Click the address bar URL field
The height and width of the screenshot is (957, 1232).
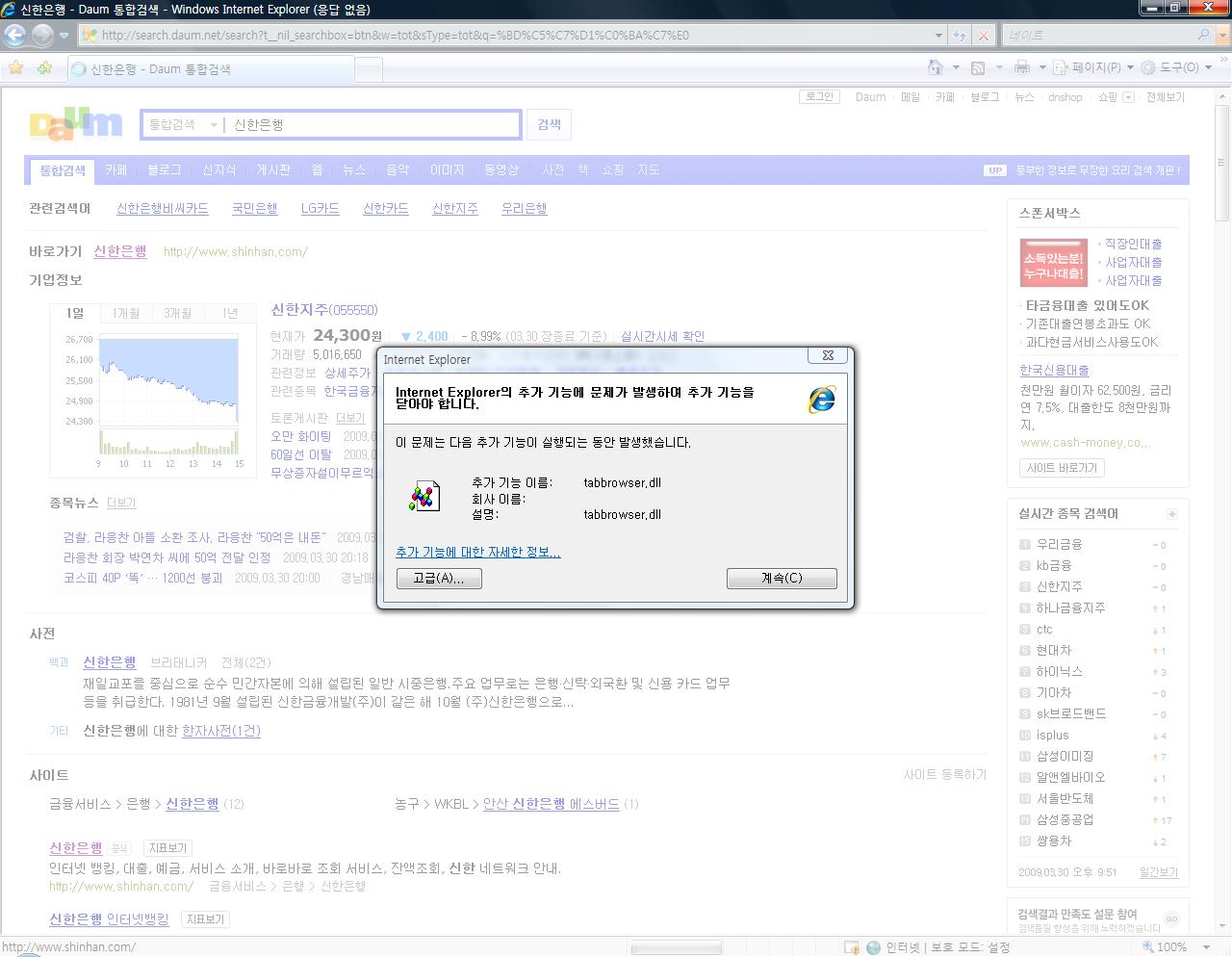[505, 36]
